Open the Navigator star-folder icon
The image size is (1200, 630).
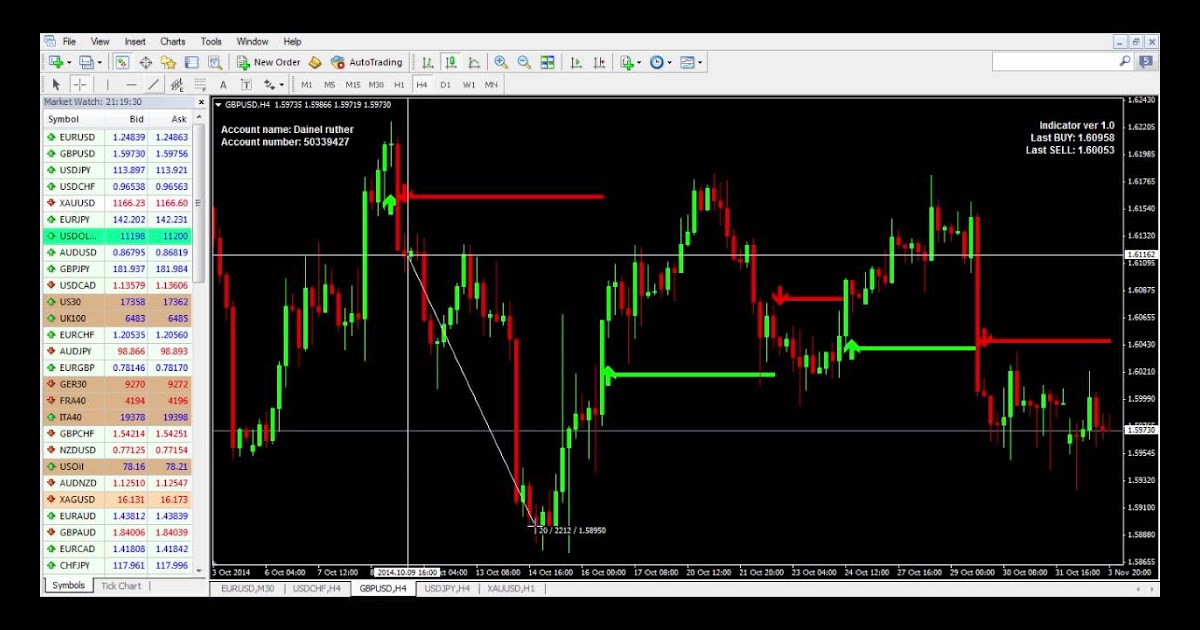[x=168, y=62]
